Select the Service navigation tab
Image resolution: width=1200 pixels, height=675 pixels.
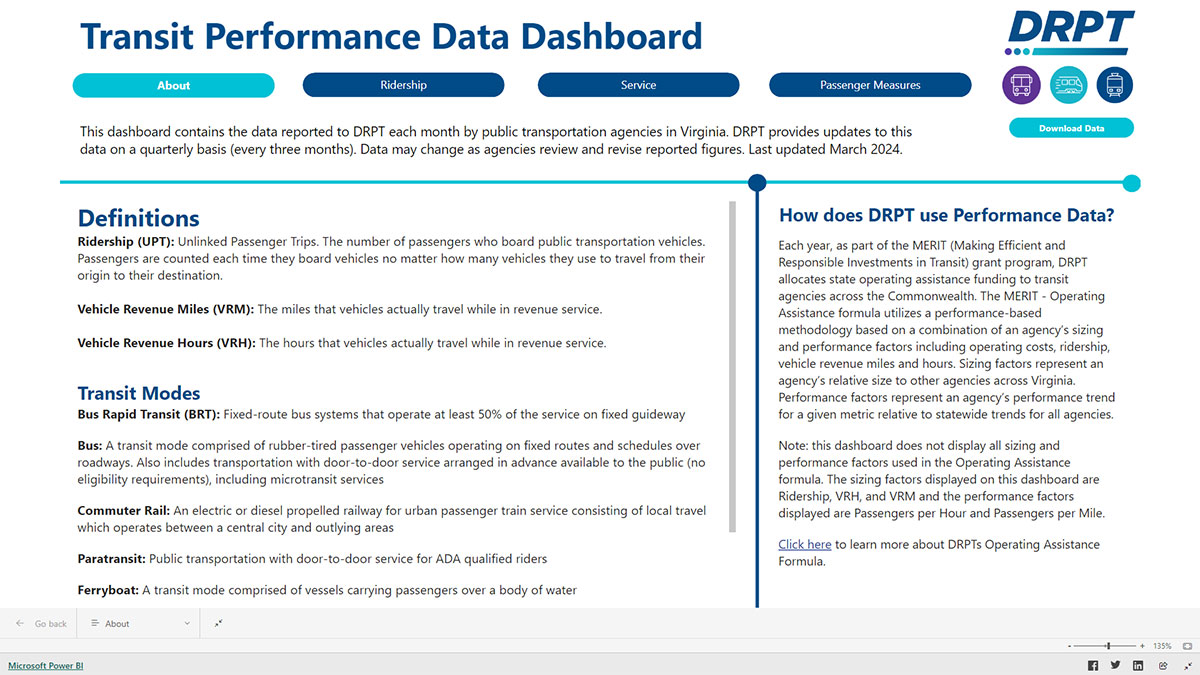[x=638, y=85]
